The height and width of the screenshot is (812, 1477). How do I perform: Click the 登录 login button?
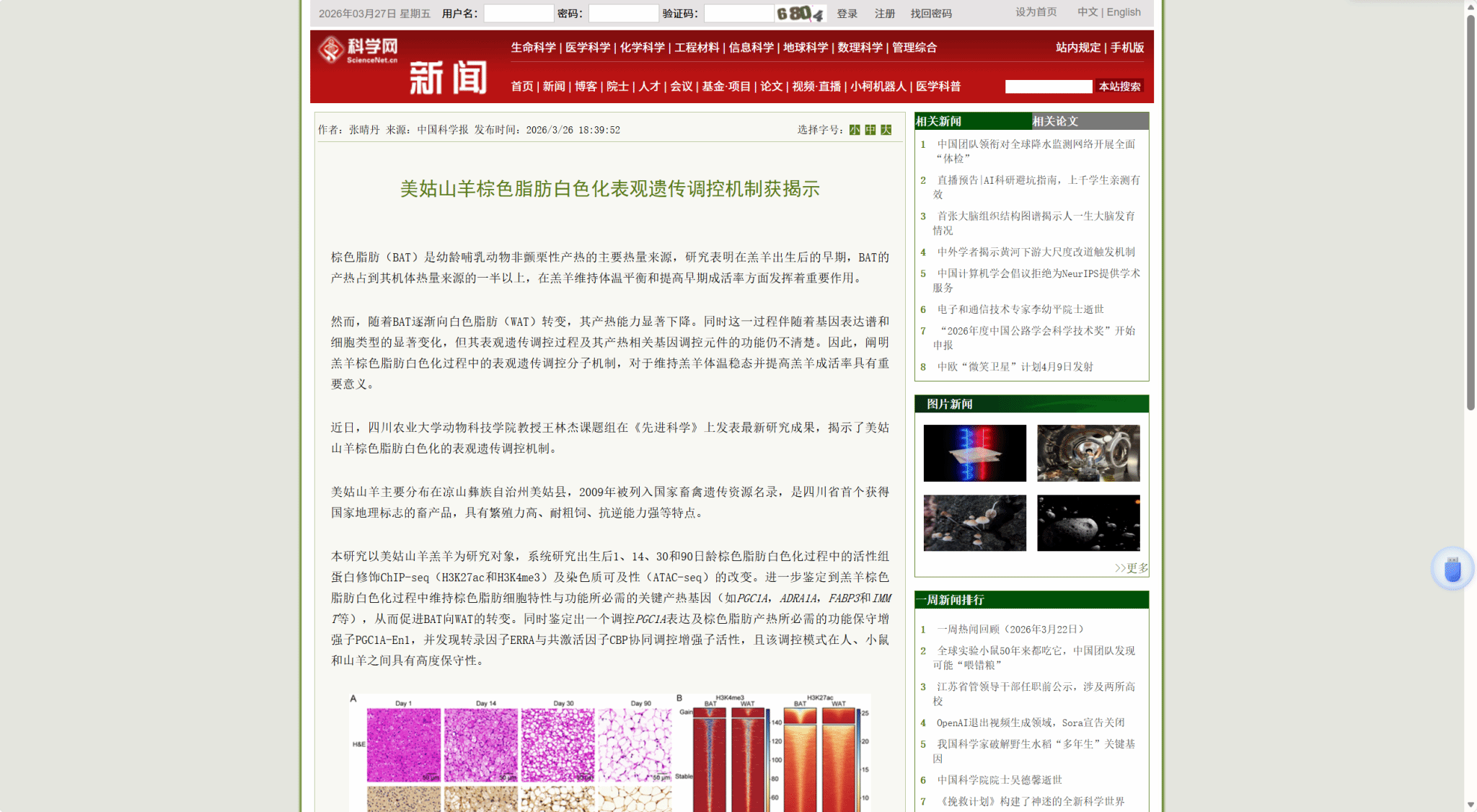tap(847, 14)
